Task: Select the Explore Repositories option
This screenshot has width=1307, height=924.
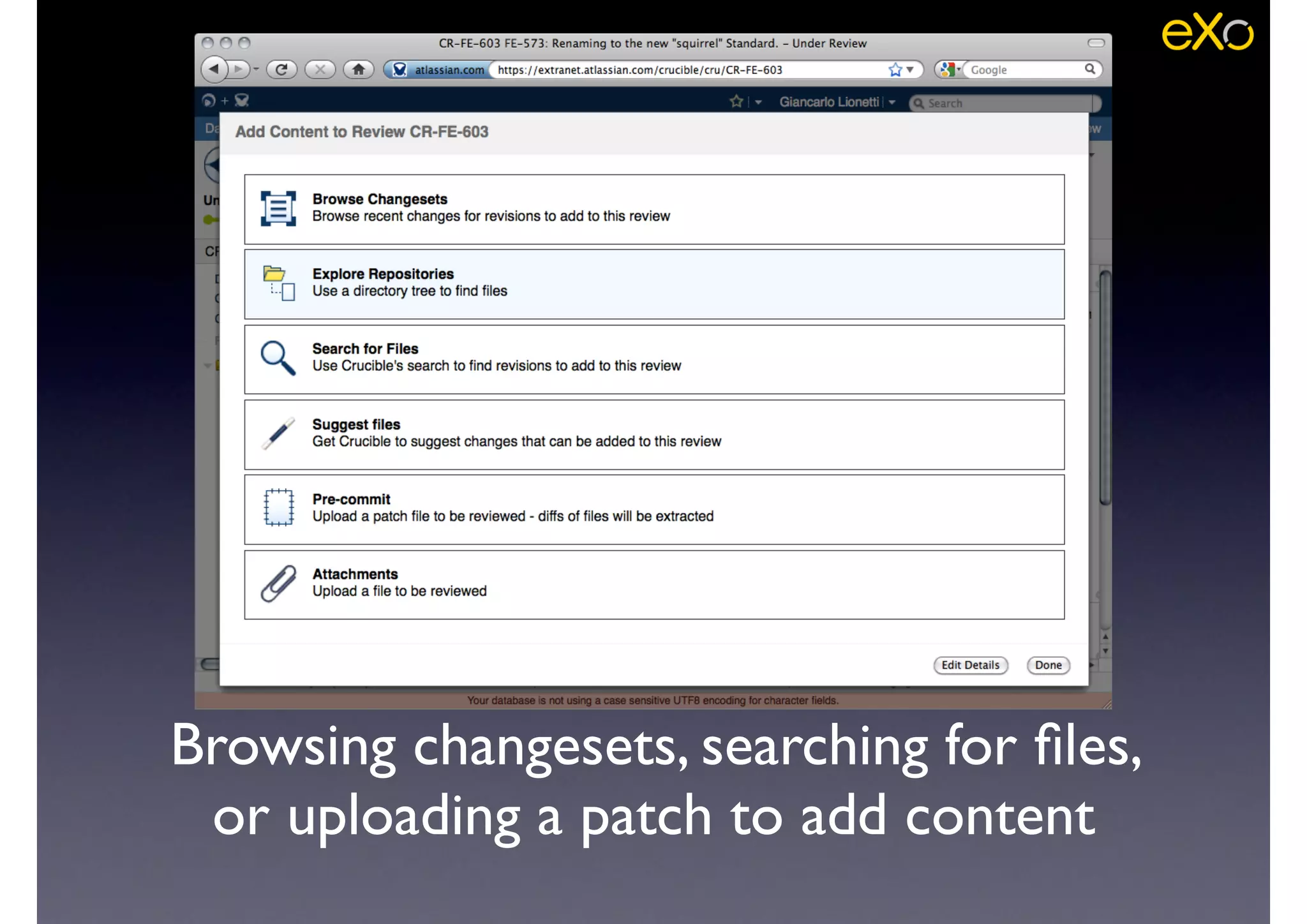Action: 654,284
